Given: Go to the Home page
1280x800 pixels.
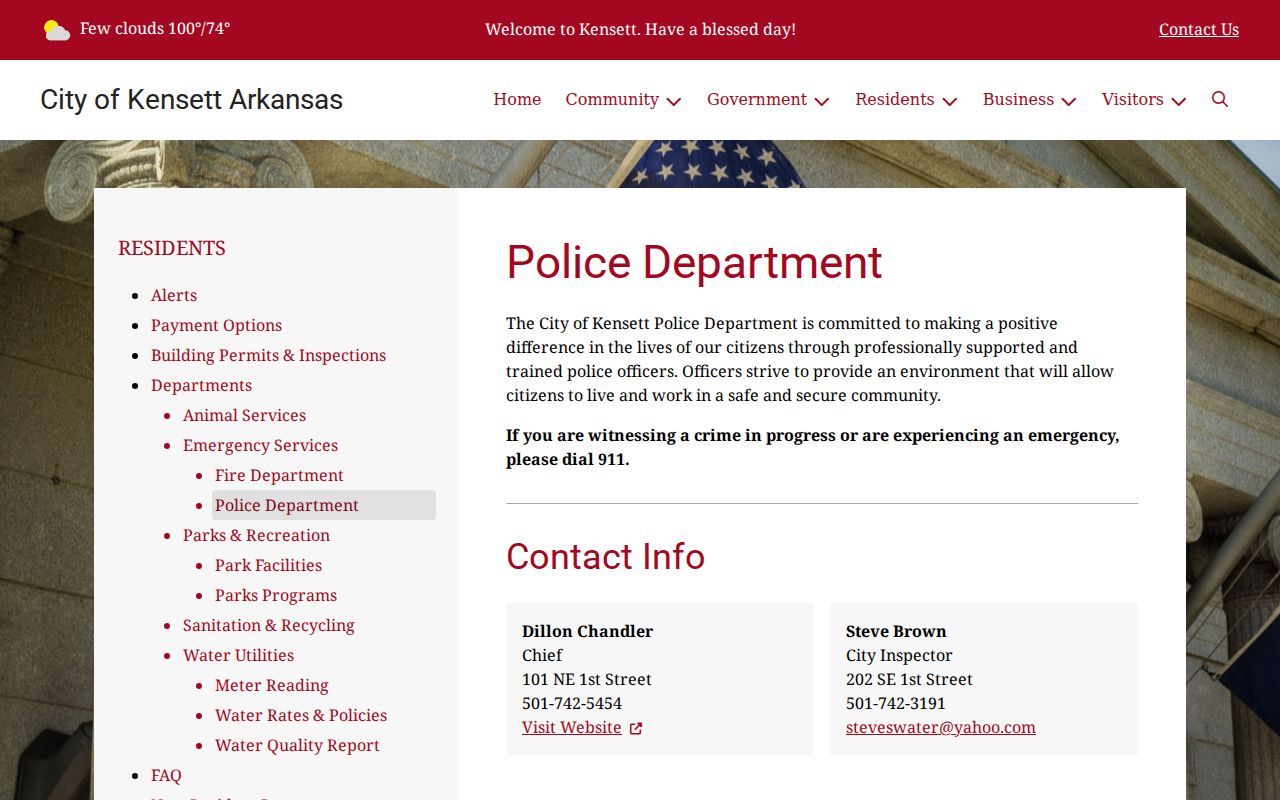Looking at the screenshot, I should tap(517, 99).
